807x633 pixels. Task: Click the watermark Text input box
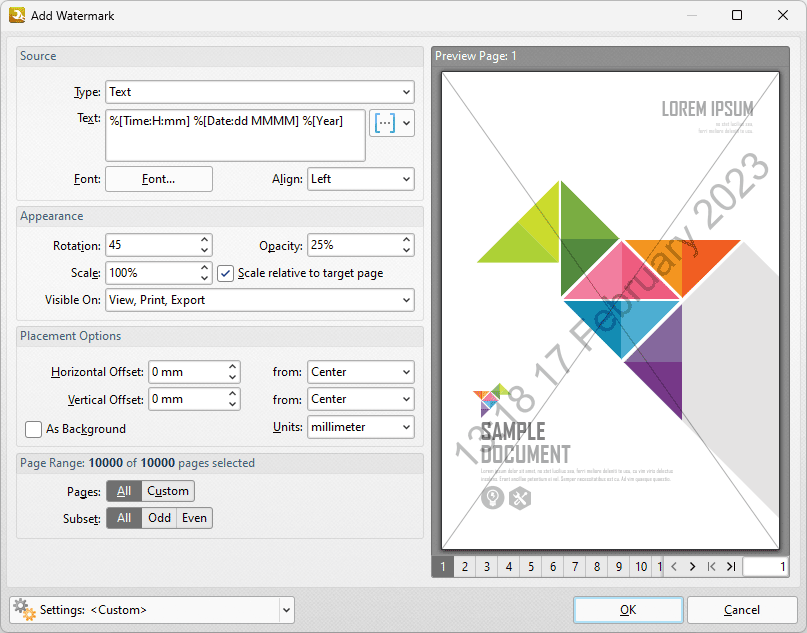pos(235,135)
